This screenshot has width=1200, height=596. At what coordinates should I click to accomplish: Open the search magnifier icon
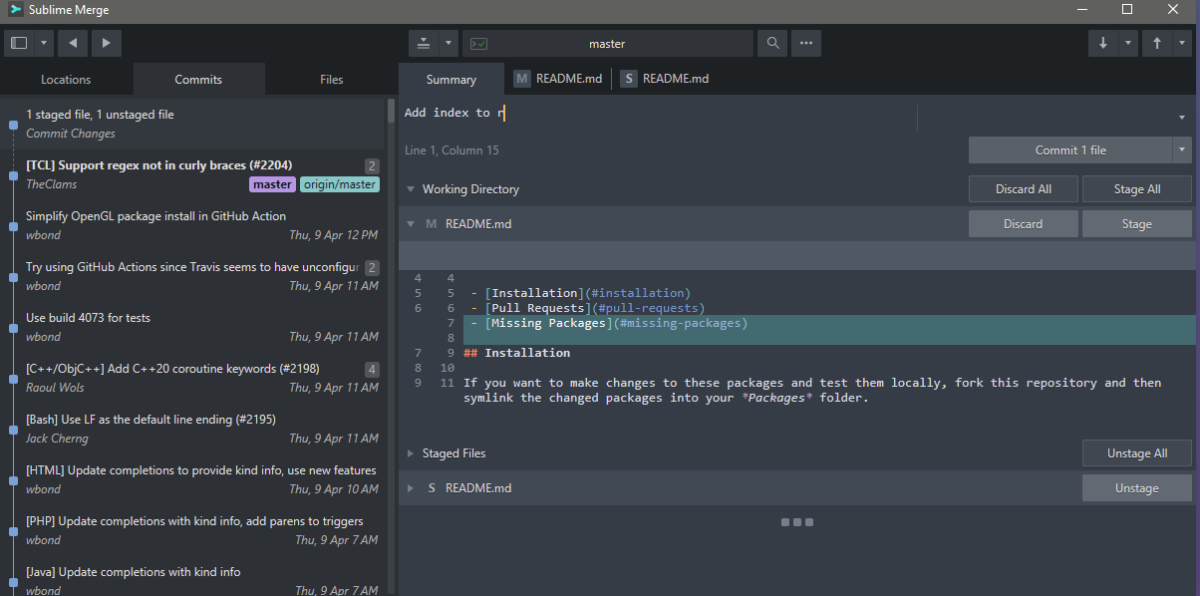click(x=772, y=43)
